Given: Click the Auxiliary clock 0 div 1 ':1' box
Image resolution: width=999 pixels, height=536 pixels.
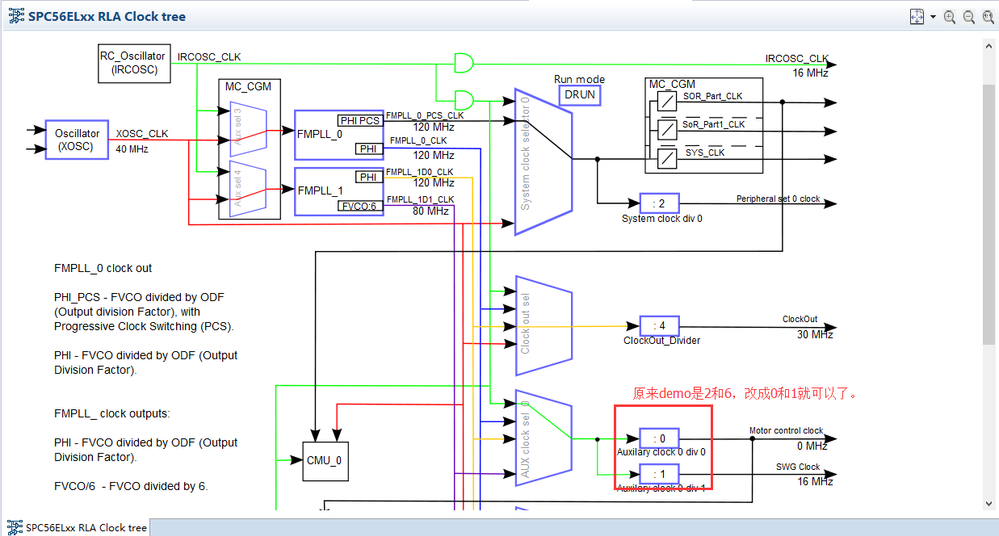Looking at the screenshot, I should [659, 474].
